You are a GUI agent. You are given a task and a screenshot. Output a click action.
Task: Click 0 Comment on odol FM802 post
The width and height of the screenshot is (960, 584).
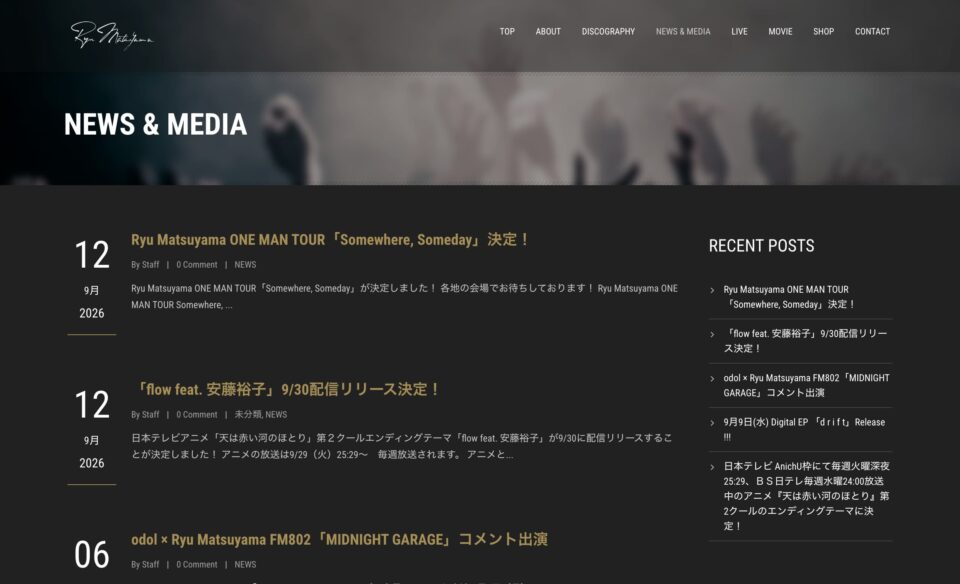tap(197, 564)
